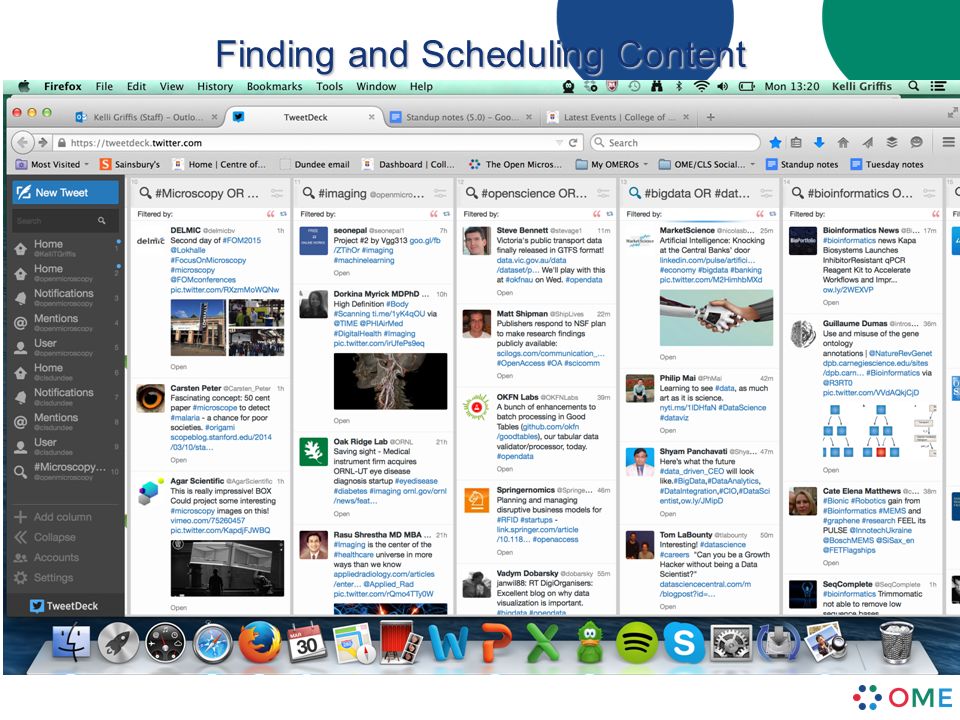Open TweetDeck Settings
Image resolution: width=960 pixels, height=720 pixels.
[44, 578]
